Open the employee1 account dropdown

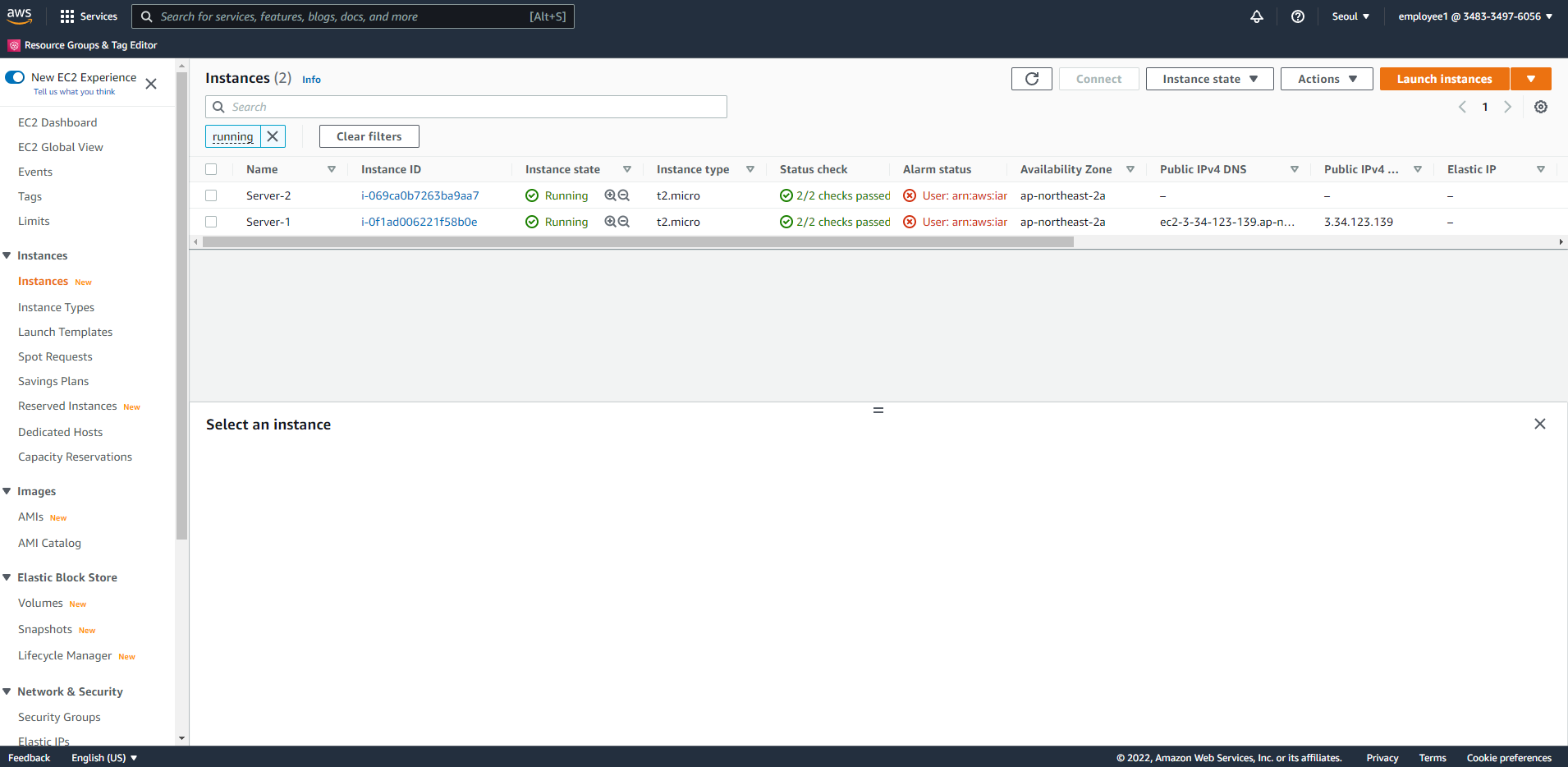1475,16
